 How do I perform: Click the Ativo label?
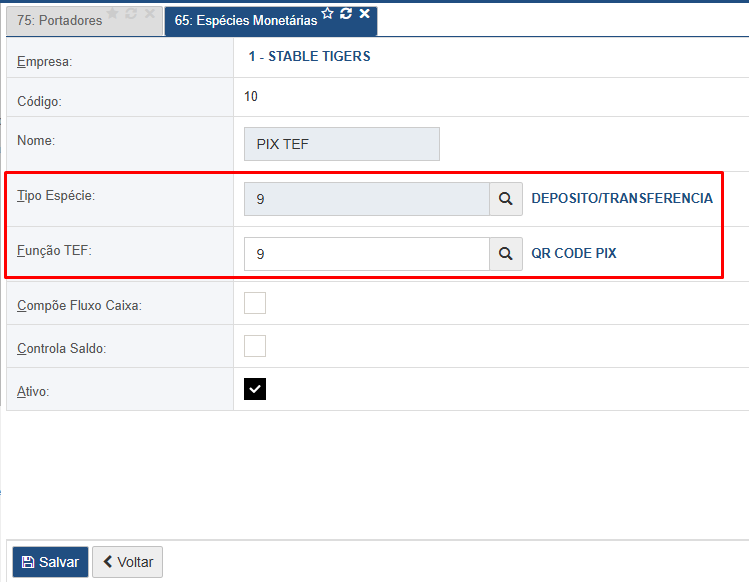coord(33,391)
